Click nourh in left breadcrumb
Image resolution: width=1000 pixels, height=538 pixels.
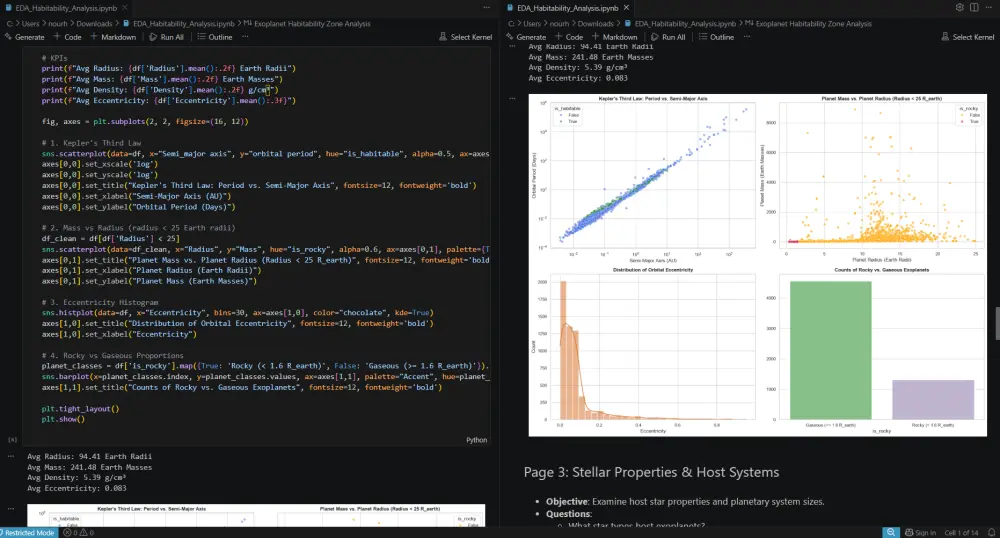tap(57, 24)
